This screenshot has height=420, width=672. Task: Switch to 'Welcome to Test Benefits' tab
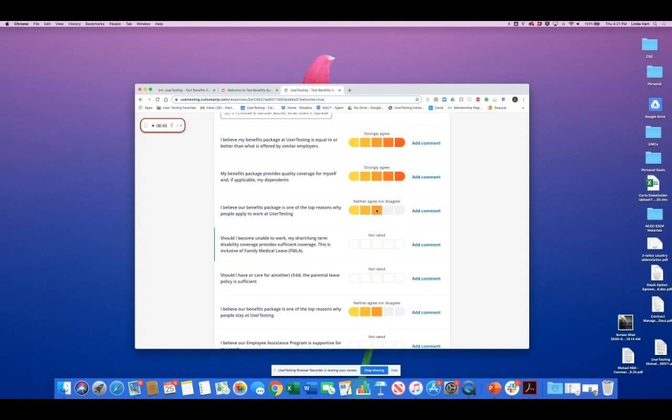coord(249,90)
